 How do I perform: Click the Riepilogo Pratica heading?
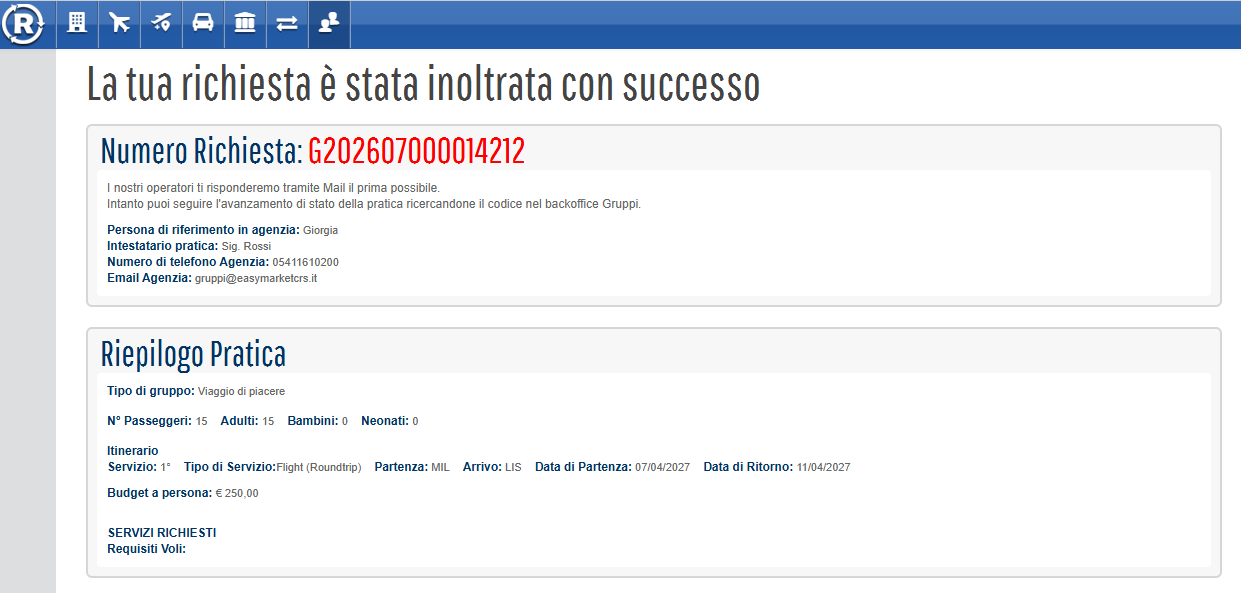(x=193, y=354)
